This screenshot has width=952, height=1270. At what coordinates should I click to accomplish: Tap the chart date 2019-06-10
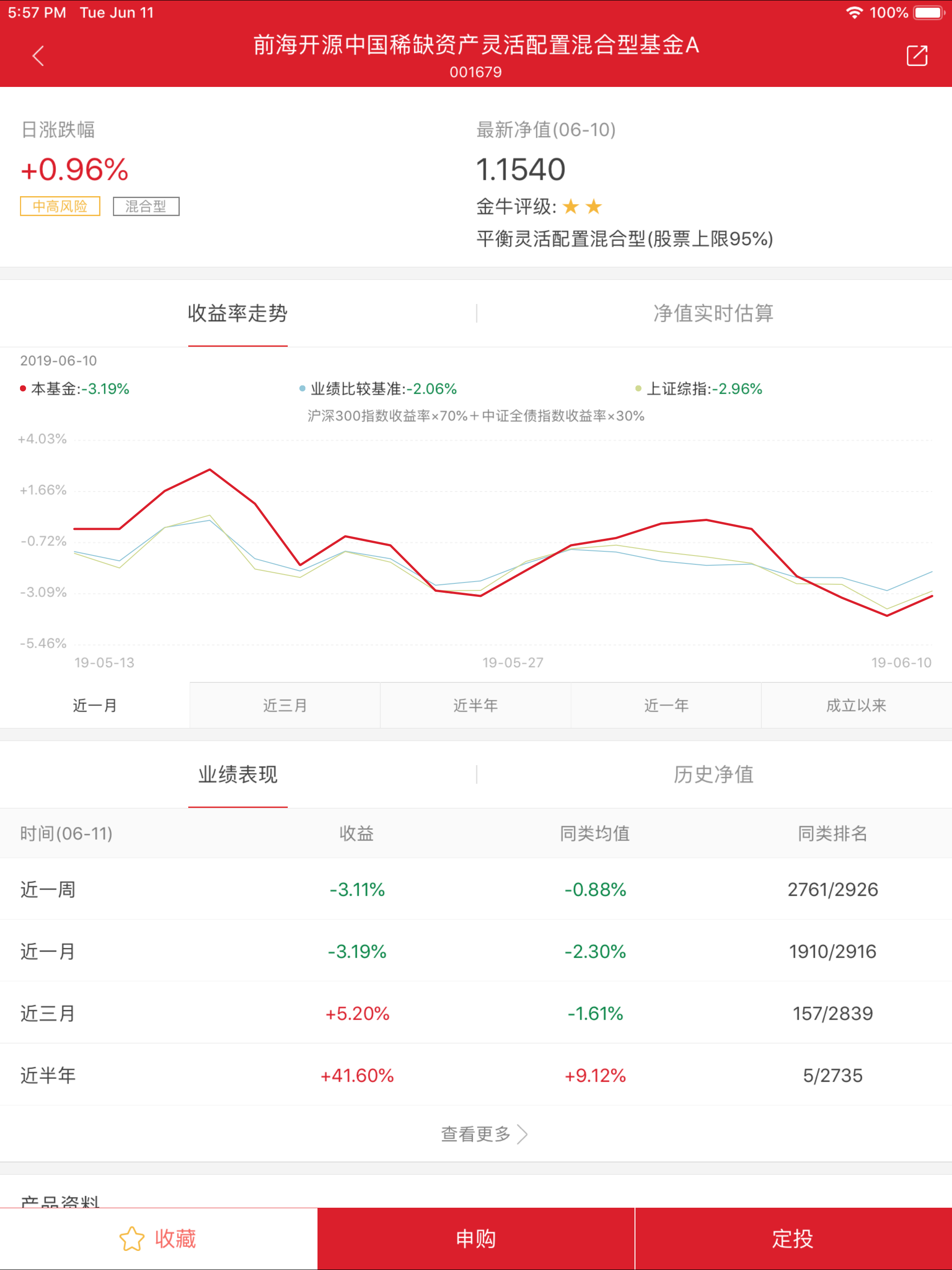point(59,361)
